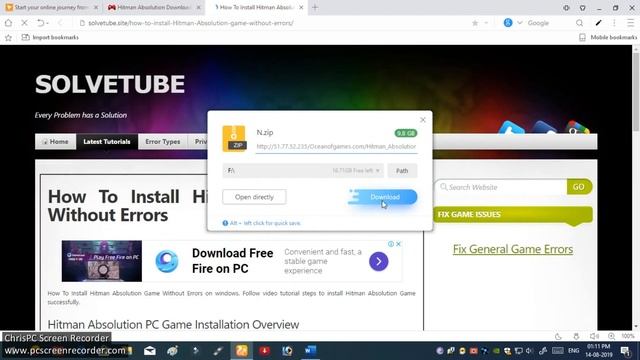Click the orange browser icon in the taskbar
This screenshot has width=640, height=360.
click(x=242, y=351)
